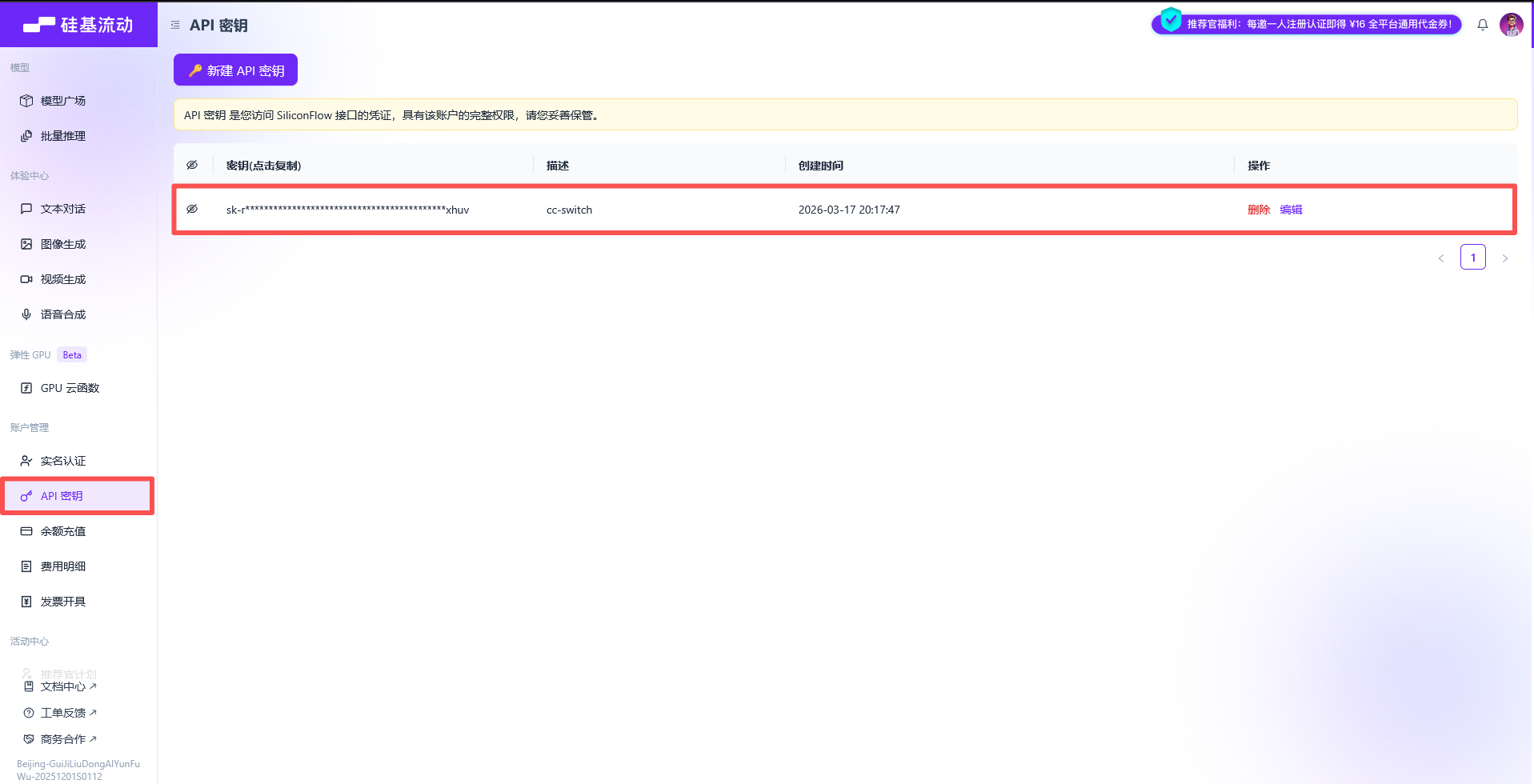Image resolution: width=1534 pixels, height=784 pixels.
Task: Open 批量推理 via its icon
Action: tap(26, 136)
